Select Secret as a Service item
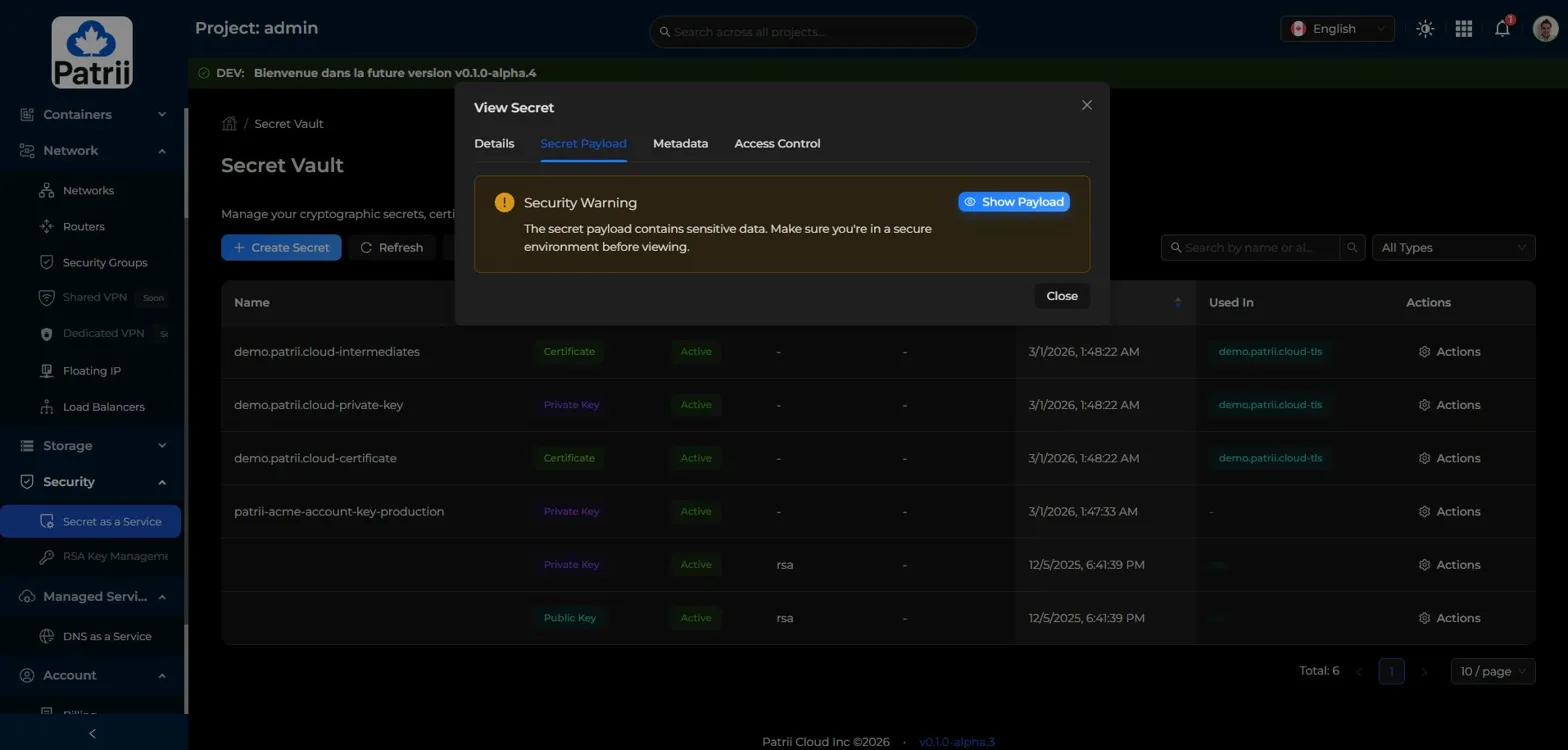 click(91, 521)
